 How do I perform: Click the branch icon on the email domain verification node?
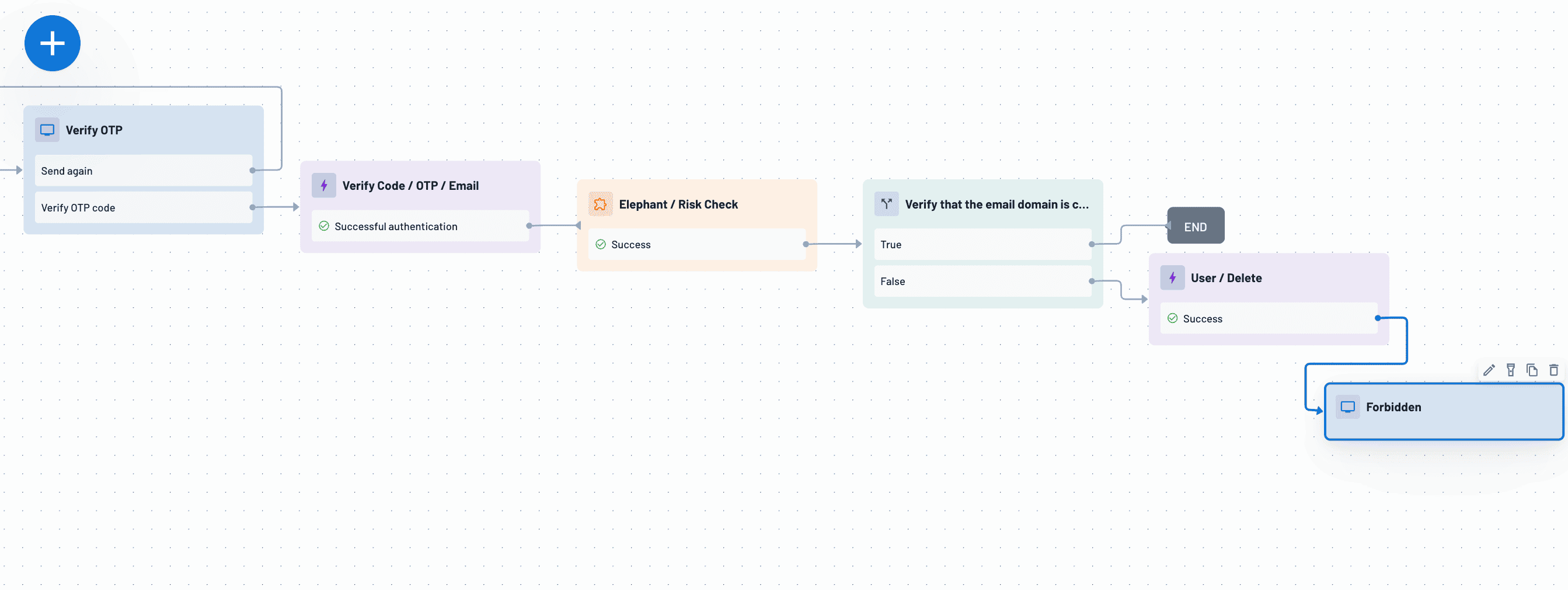tap(886, 203)
